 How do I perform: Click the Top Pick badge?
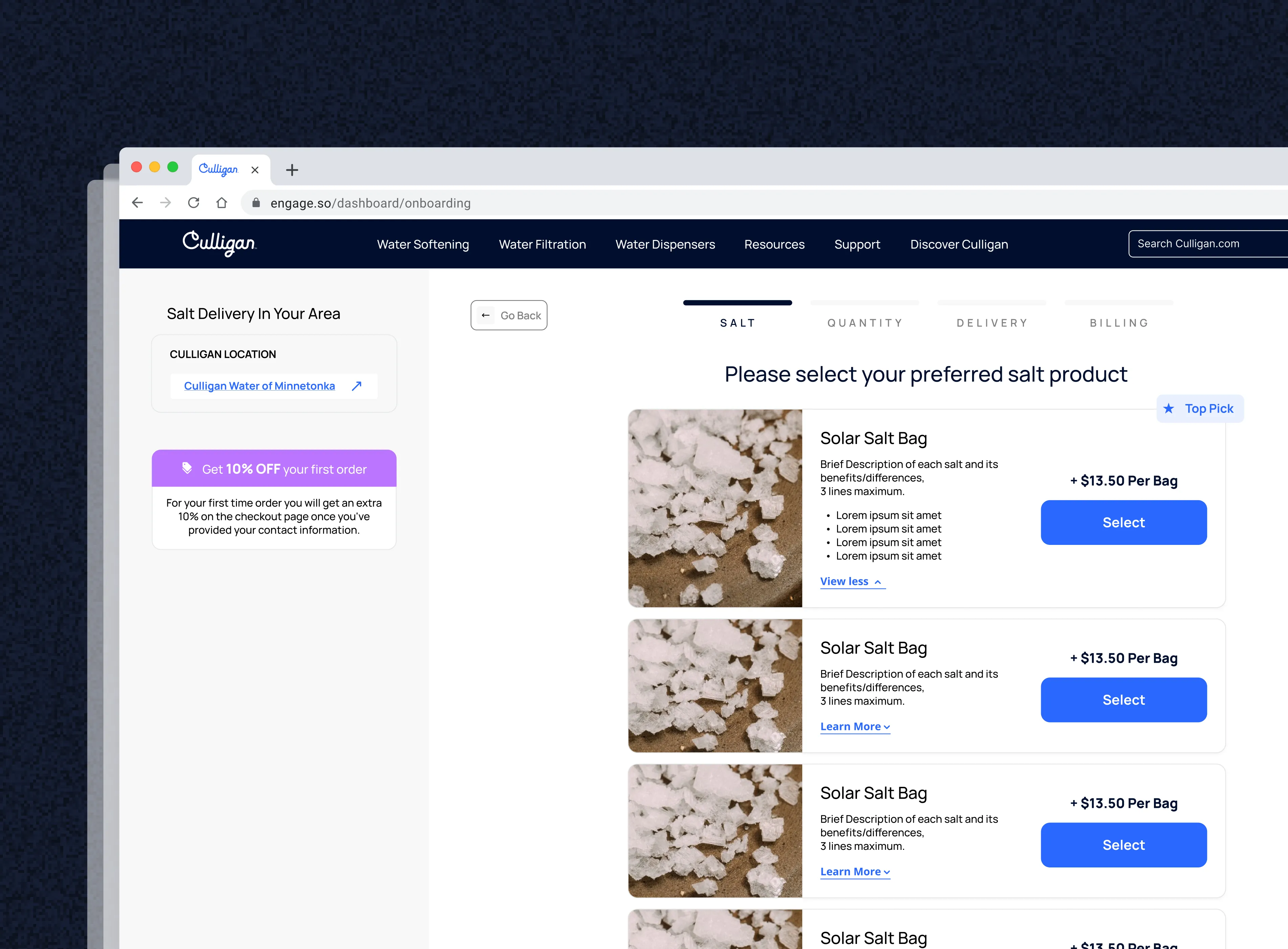pyautogui.click(x=1200, y=409)
